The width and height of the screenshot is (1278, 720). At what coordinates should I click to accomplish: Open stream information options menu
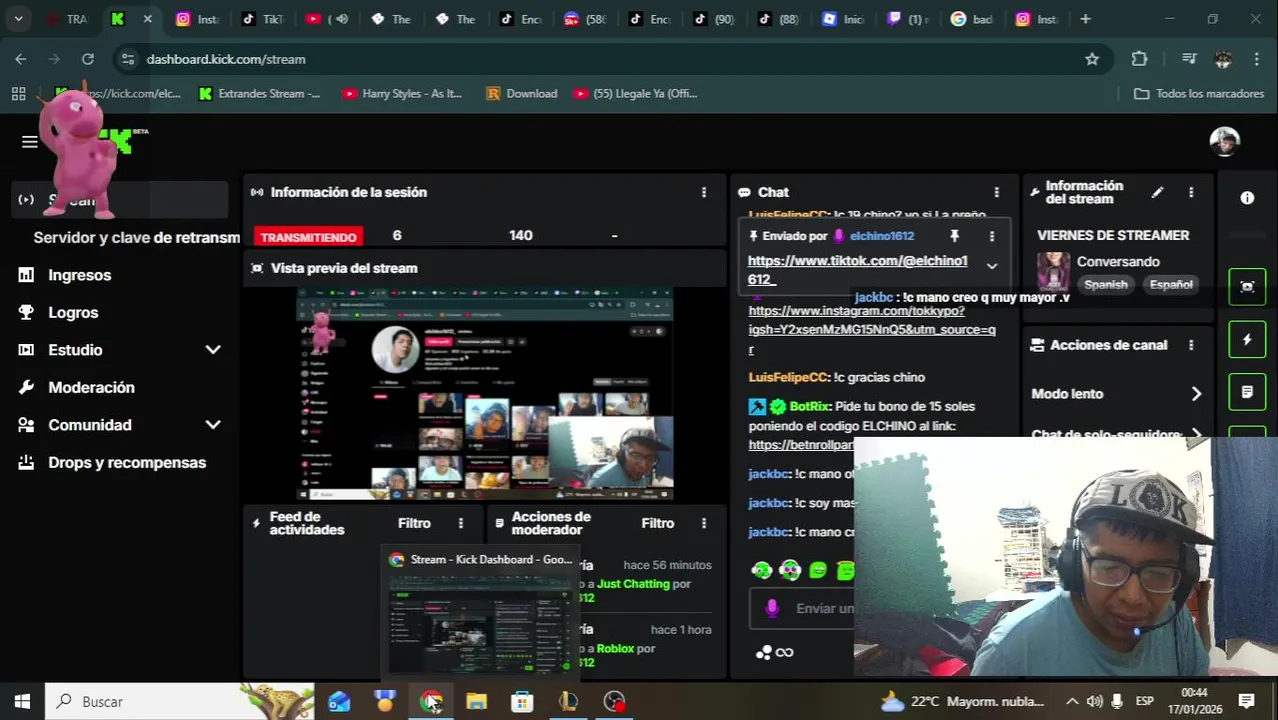pyautogui.click(x=1190, y=192)
